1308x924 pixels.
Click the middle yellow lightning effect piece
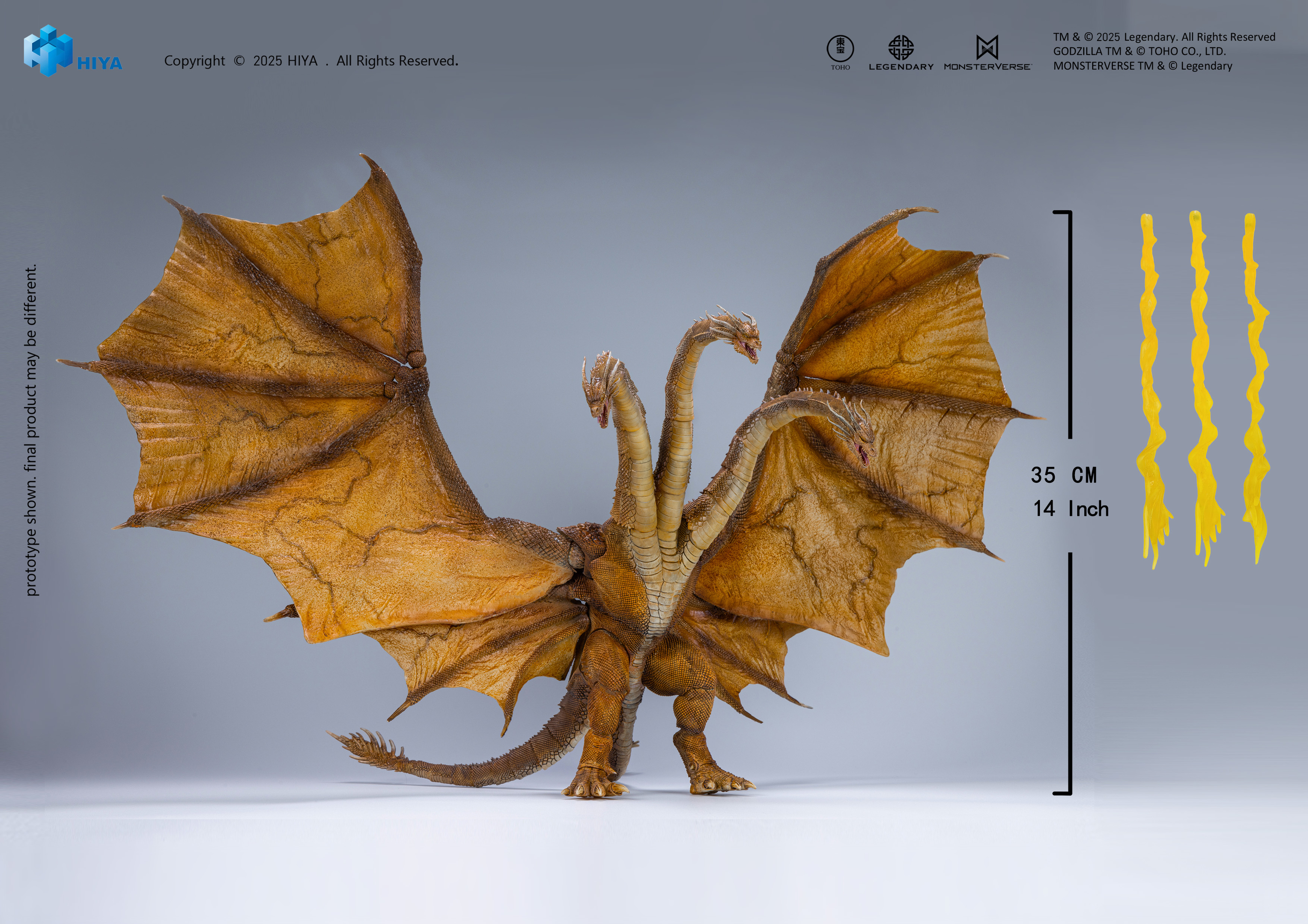click(x=1202, y=393)
